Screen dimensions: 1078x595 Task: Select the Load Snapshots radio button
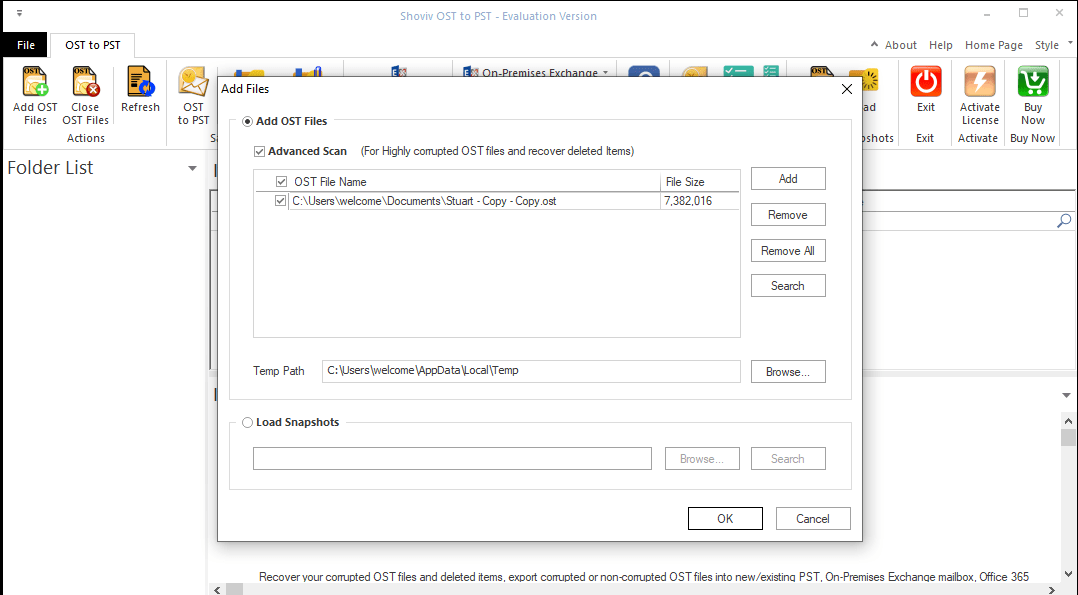(x=247, y=422)
